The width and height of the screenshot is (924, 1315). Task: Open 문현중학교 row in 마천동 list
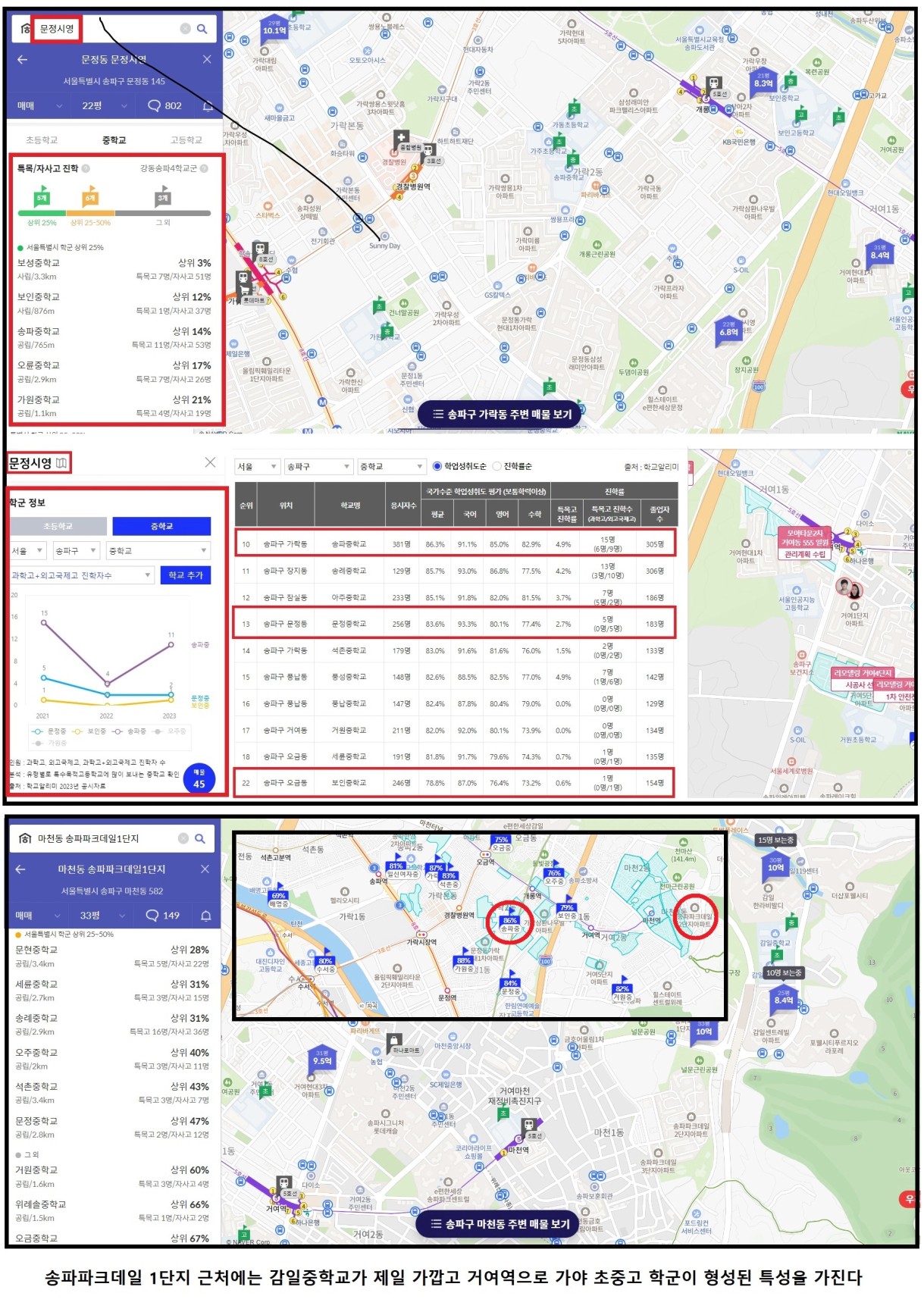tap(112, 957)
